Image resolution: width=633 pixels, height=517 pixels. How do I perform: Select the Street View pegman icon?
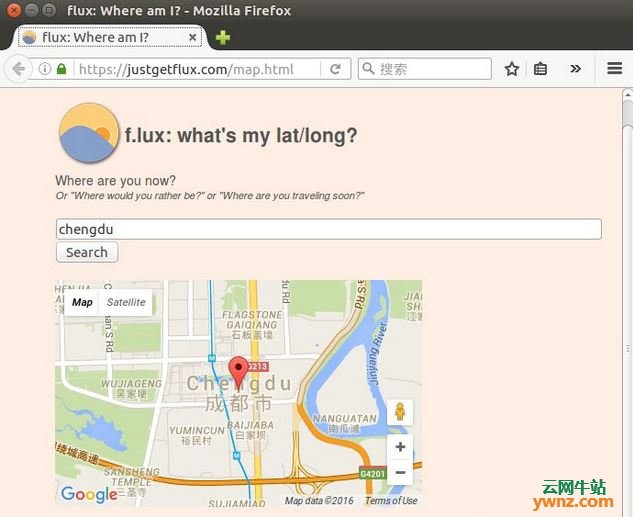[x=400, y=412]
